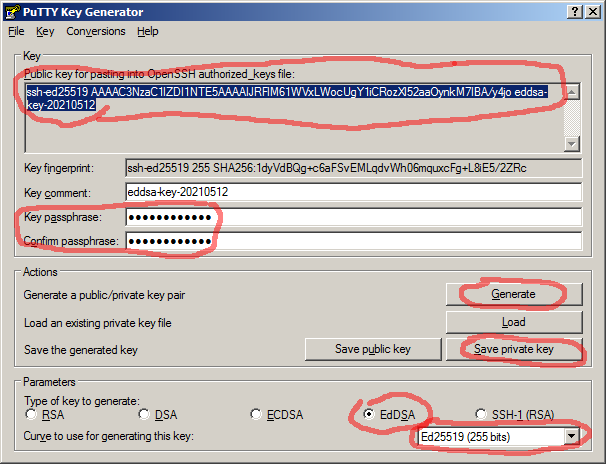Click the 'Curve to use for generating this key' label
The width and height of the screenshot is (606, 464).
pyautogui.click(x=109, y=436)
